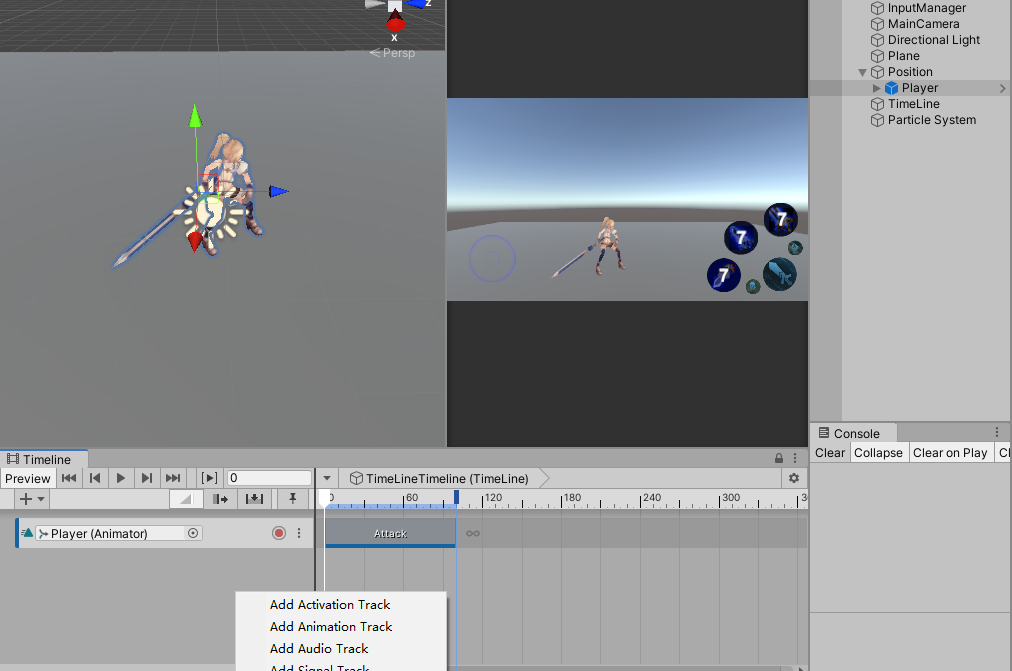Open the add track plus dropdown
This screenshot has height=671, width=1012.
tap(31, 499)
